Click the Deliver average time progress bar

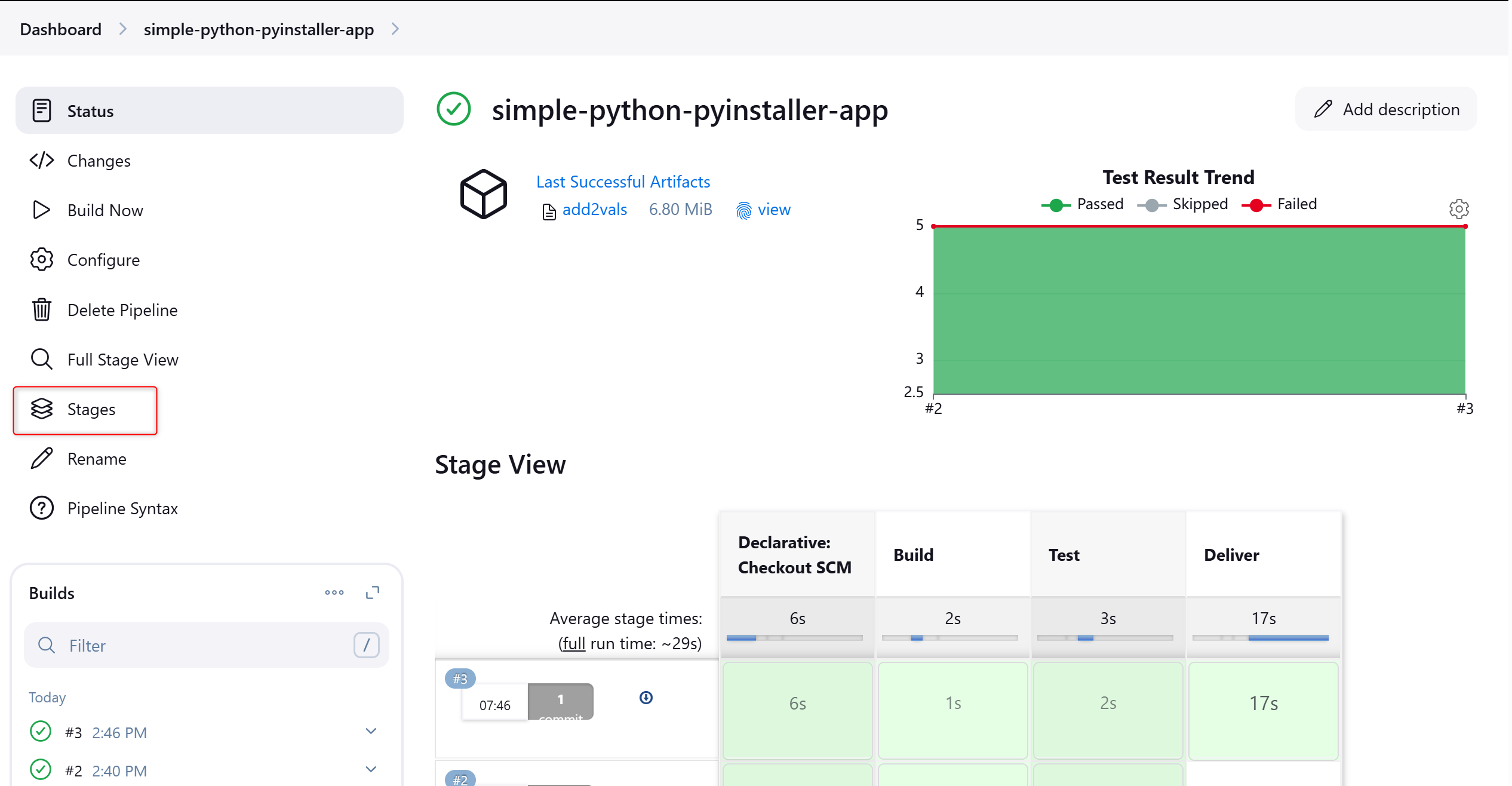(x=1260, y=638)
